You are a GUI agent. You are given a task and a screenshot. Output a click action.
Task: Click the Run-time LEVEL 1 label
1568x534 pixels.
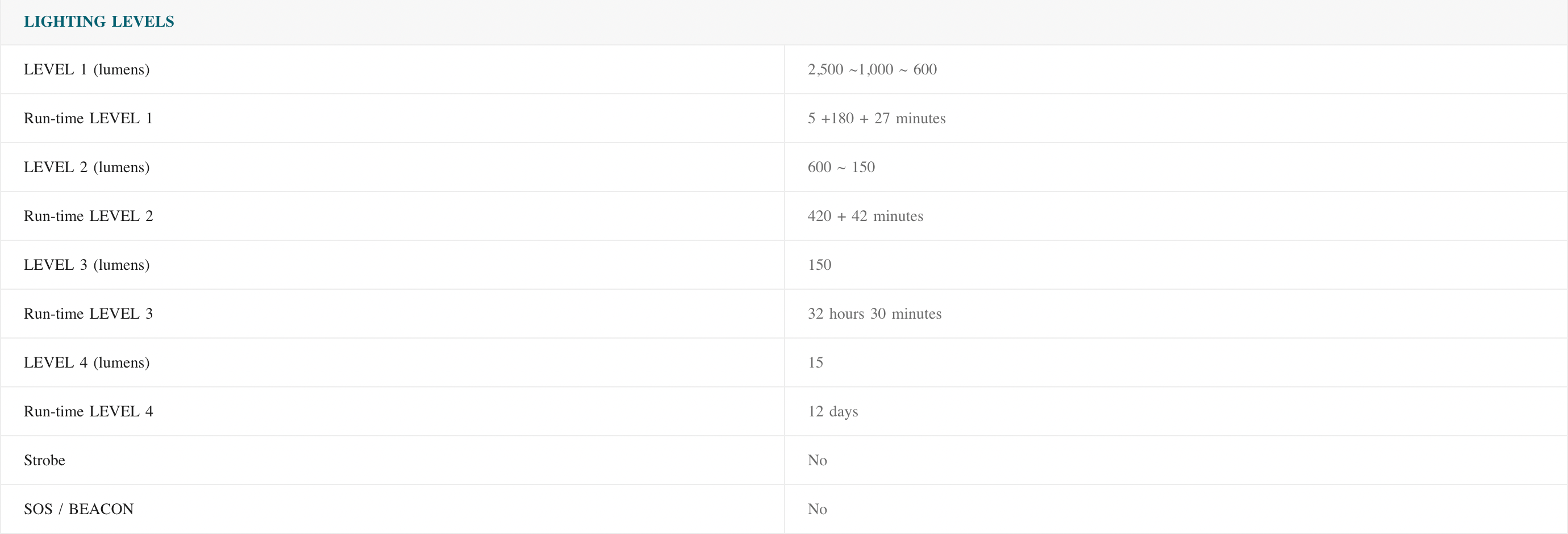(x=88, y=118)
